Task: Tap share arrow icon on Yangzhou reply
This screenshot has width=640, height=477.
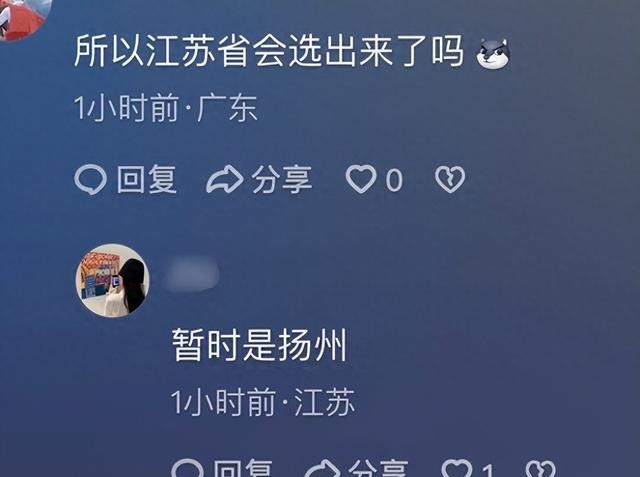Action: (322, 468)
